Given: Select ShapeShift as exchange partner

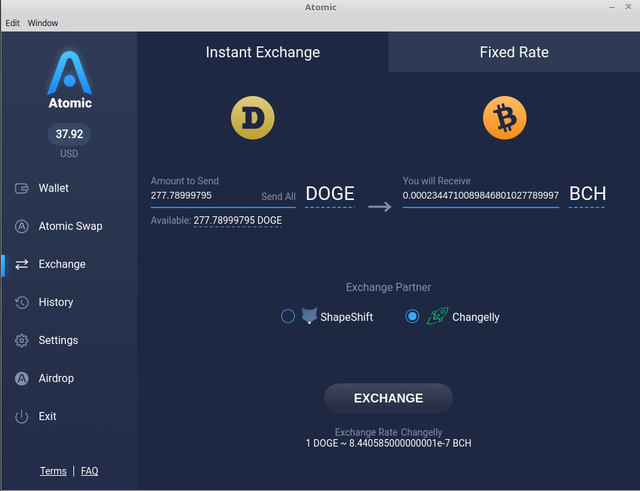Looking at the screenshot, I should click(x=288, y=316).
